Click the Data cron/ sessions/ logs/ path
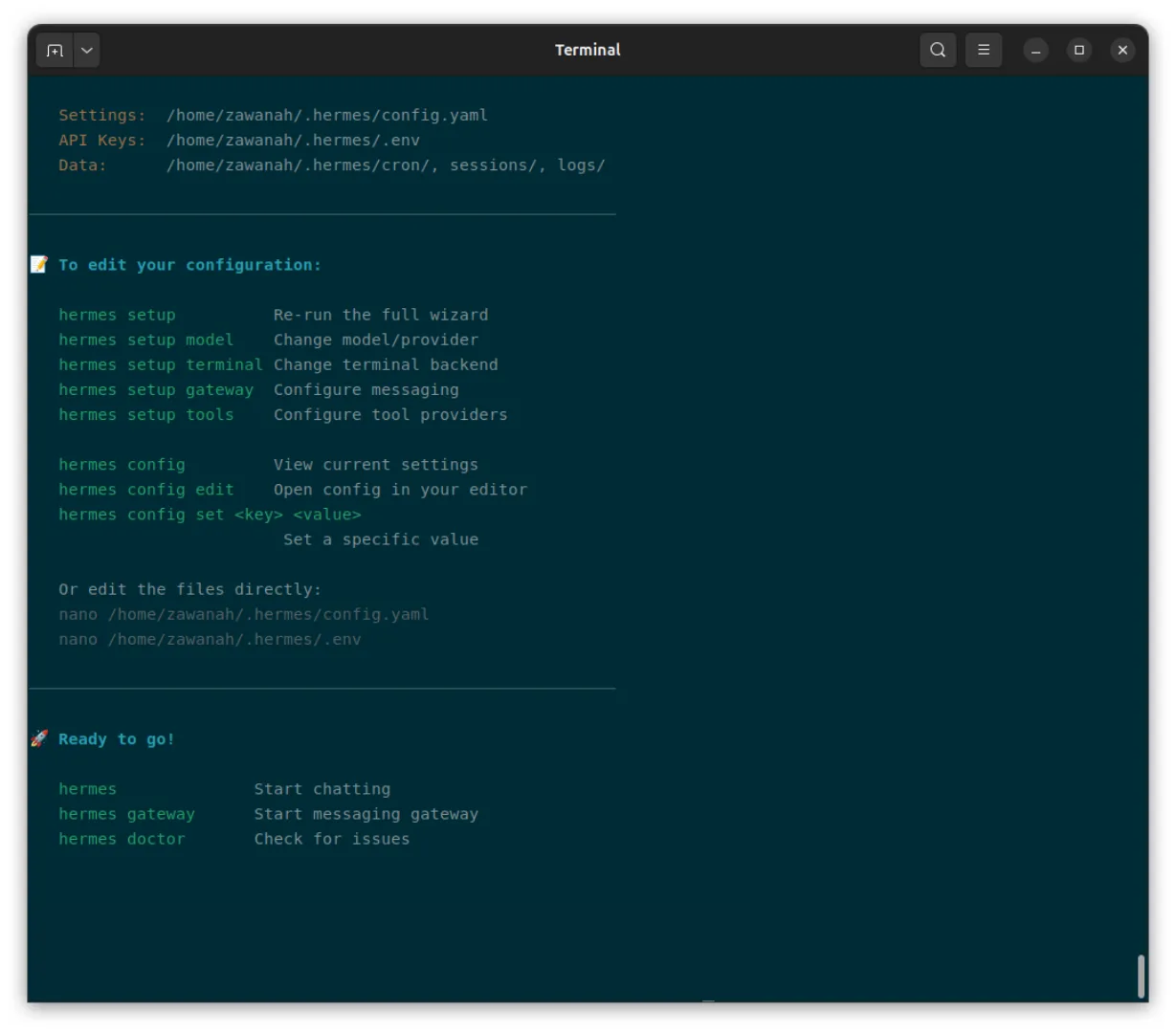The image size is (1176, 1033). (386, 165)
